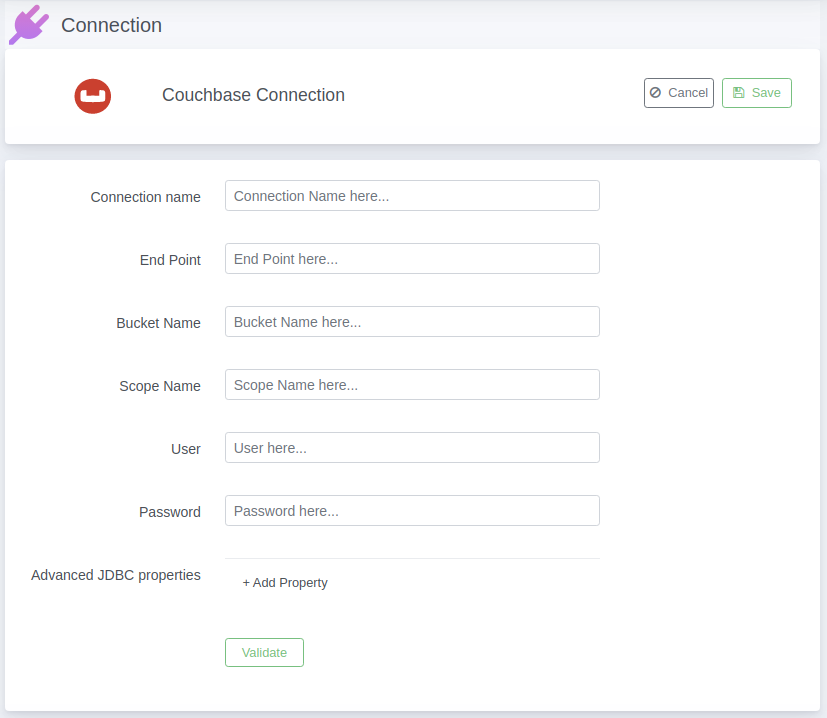Click the Connection name label
This screenshot has height=718, width=827.
[146, 197]
